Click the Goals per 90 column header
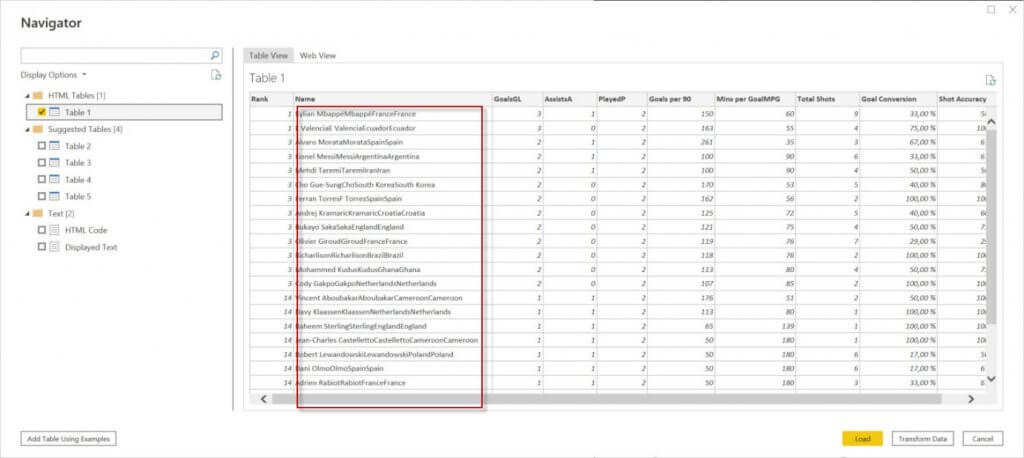This screenshot has height=458, width=1024. pyautogui.click(x=680, y=99)
